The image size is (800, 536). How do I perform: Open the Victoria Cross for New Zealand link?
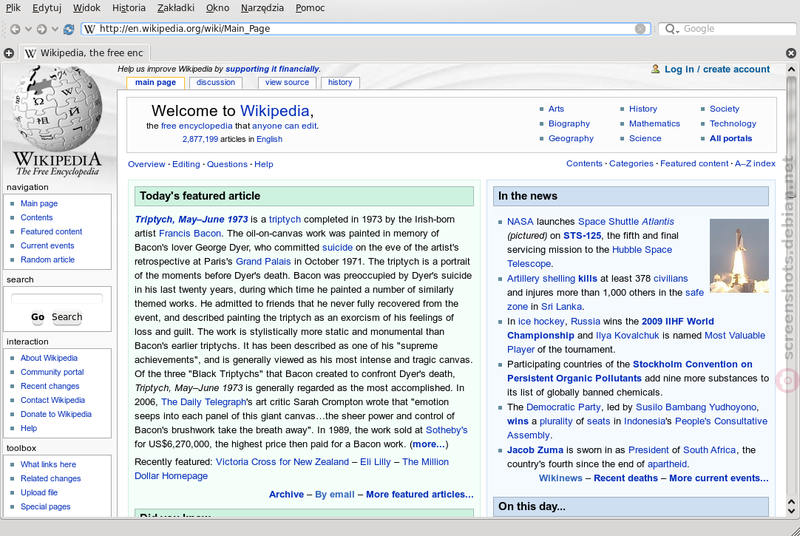(x=282, y=462)
